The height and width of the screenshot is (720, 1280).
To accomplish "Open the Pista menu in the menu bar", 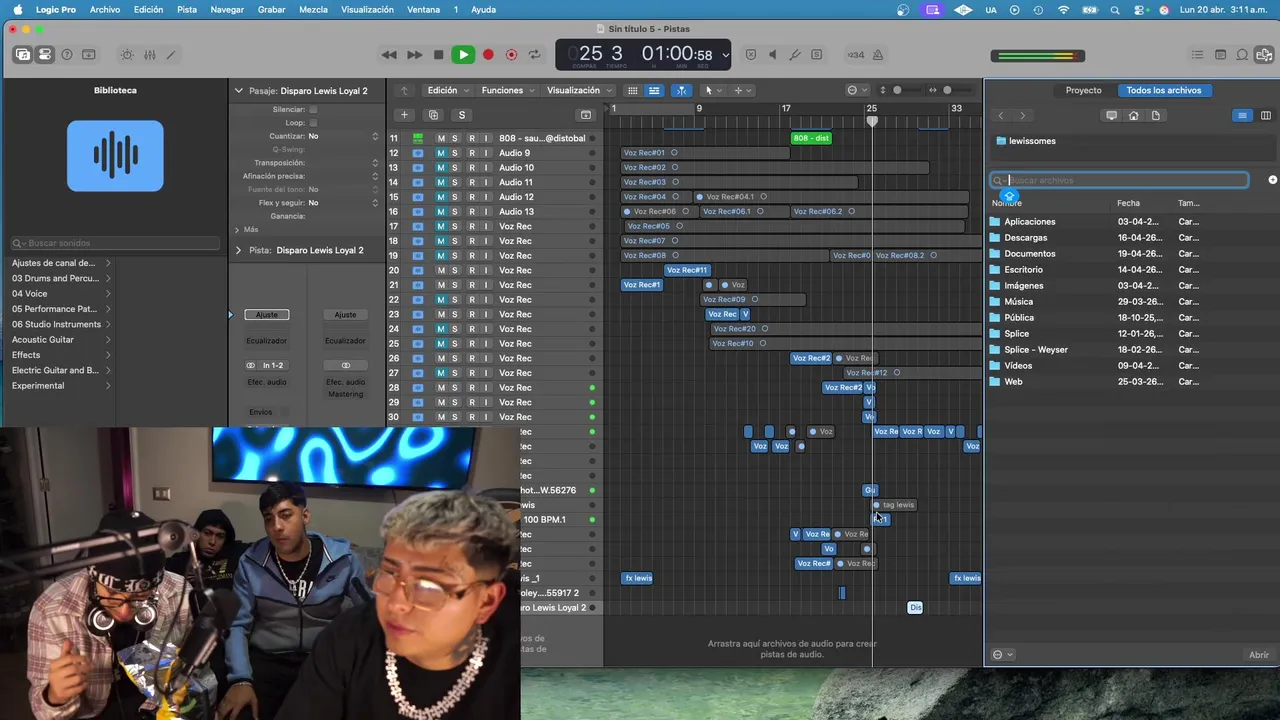I will [x=187, y=9].
